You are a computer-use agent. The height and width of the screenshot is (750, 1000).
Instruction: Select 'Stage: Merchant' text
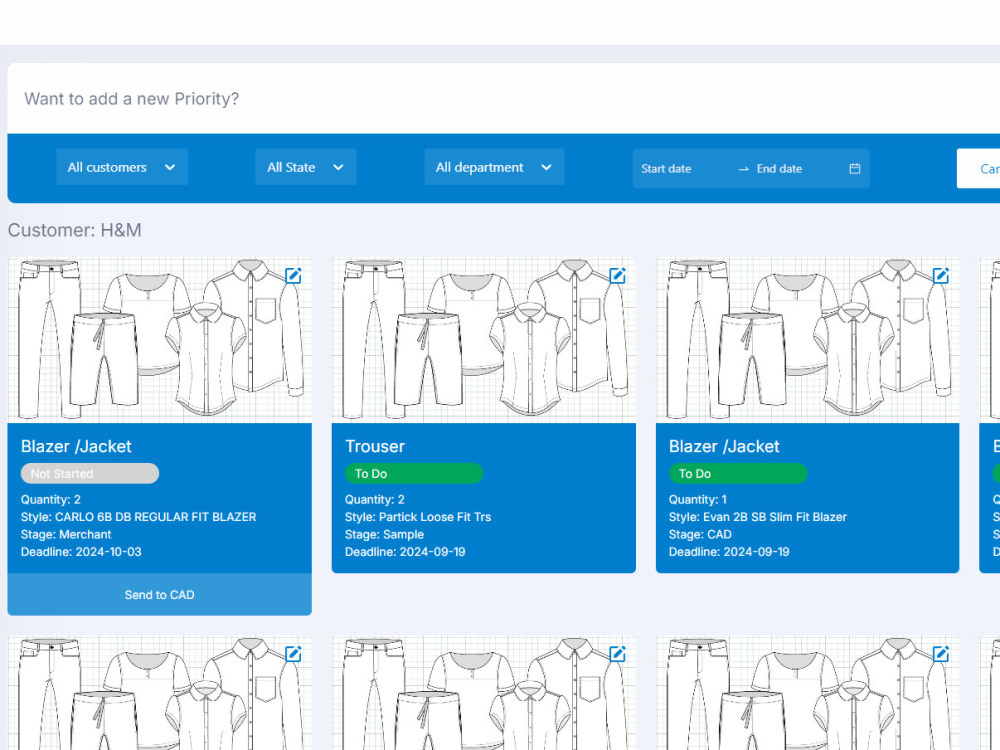(66, 534)
